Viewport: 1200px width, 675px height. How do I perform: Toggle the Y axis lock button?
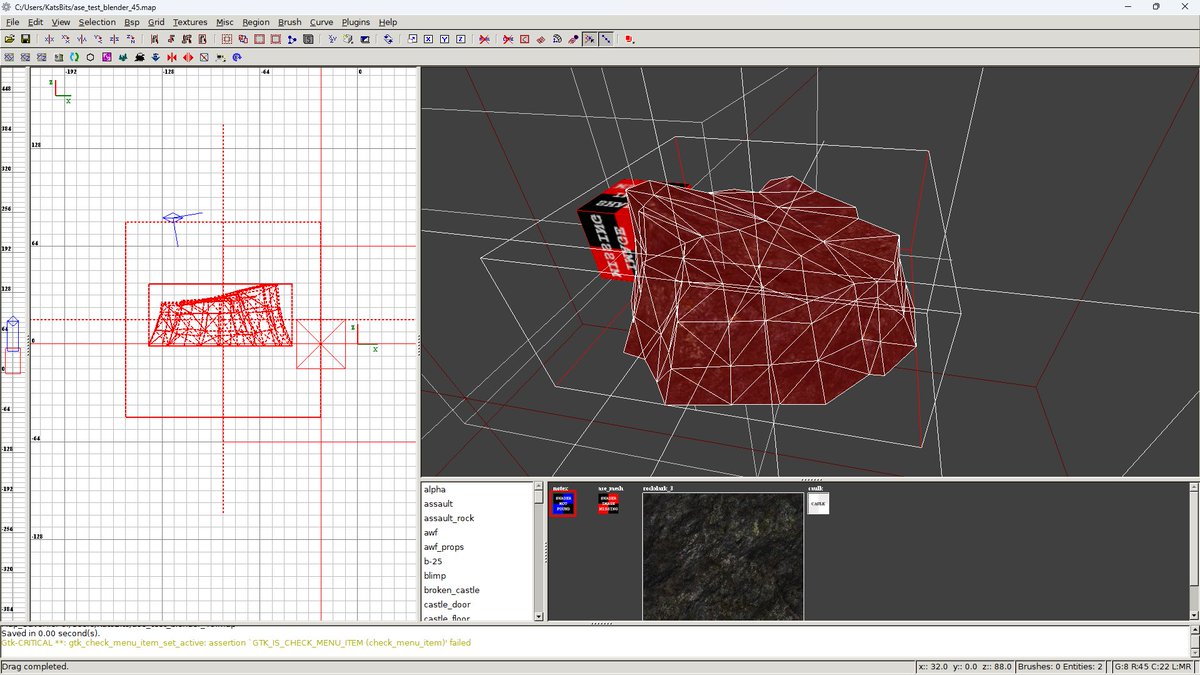click(x=444, y=39)
